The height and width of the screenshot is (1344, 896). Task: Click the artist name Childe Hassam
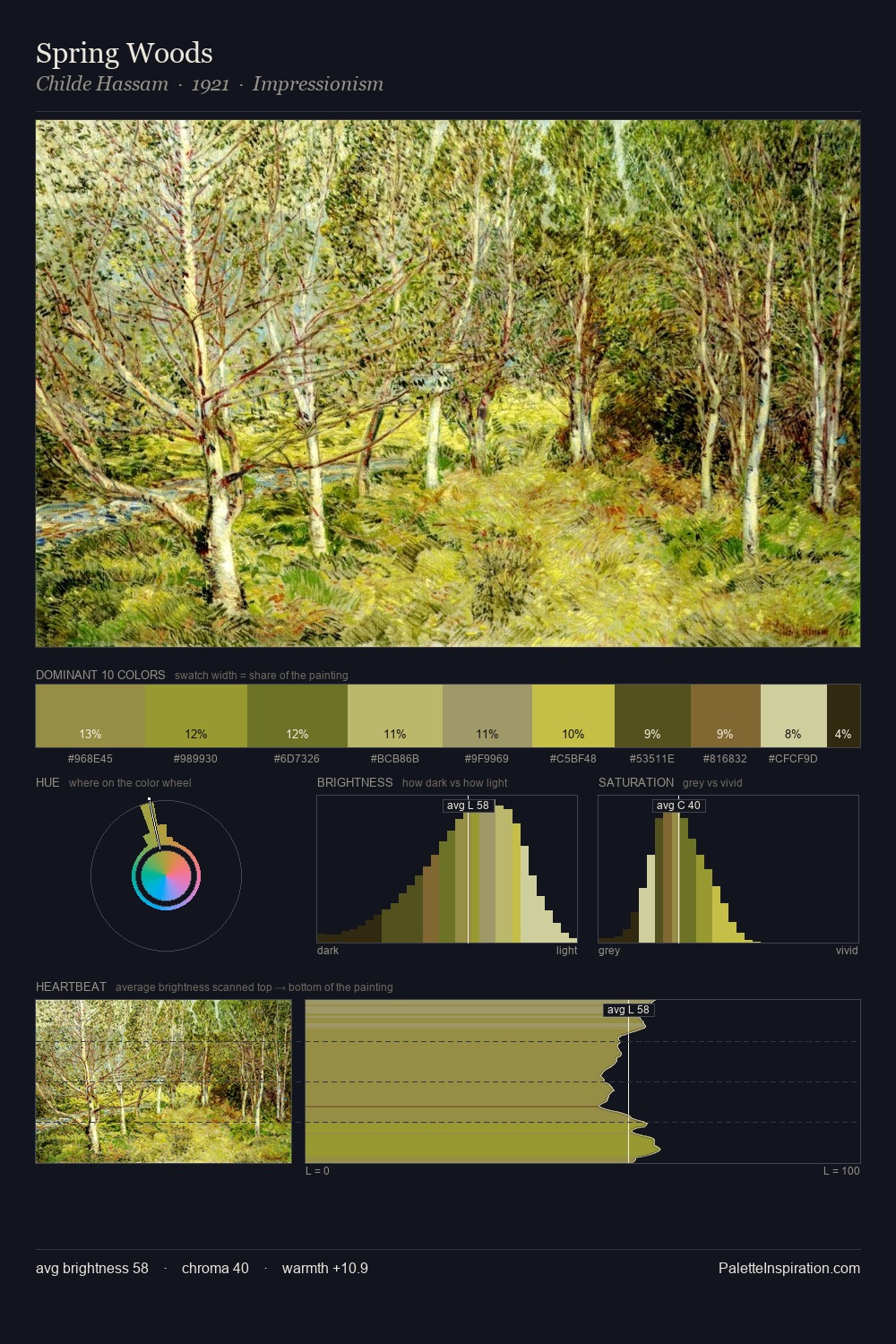(x=102, y=84)
